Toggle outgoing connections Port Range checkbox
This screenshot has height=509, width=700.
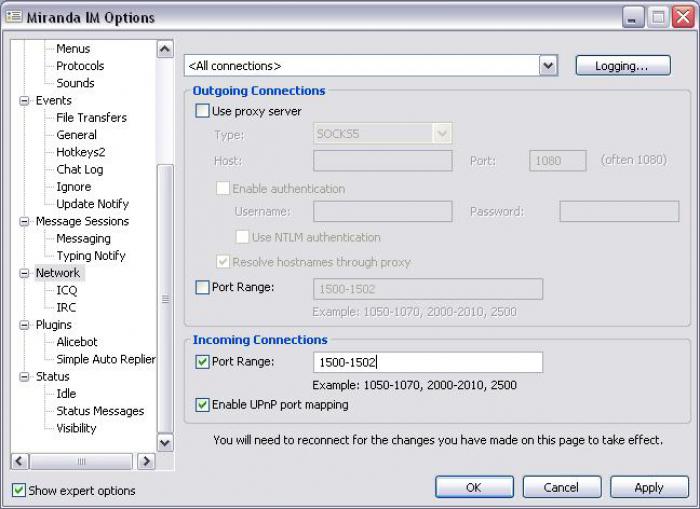pos(202,287)
